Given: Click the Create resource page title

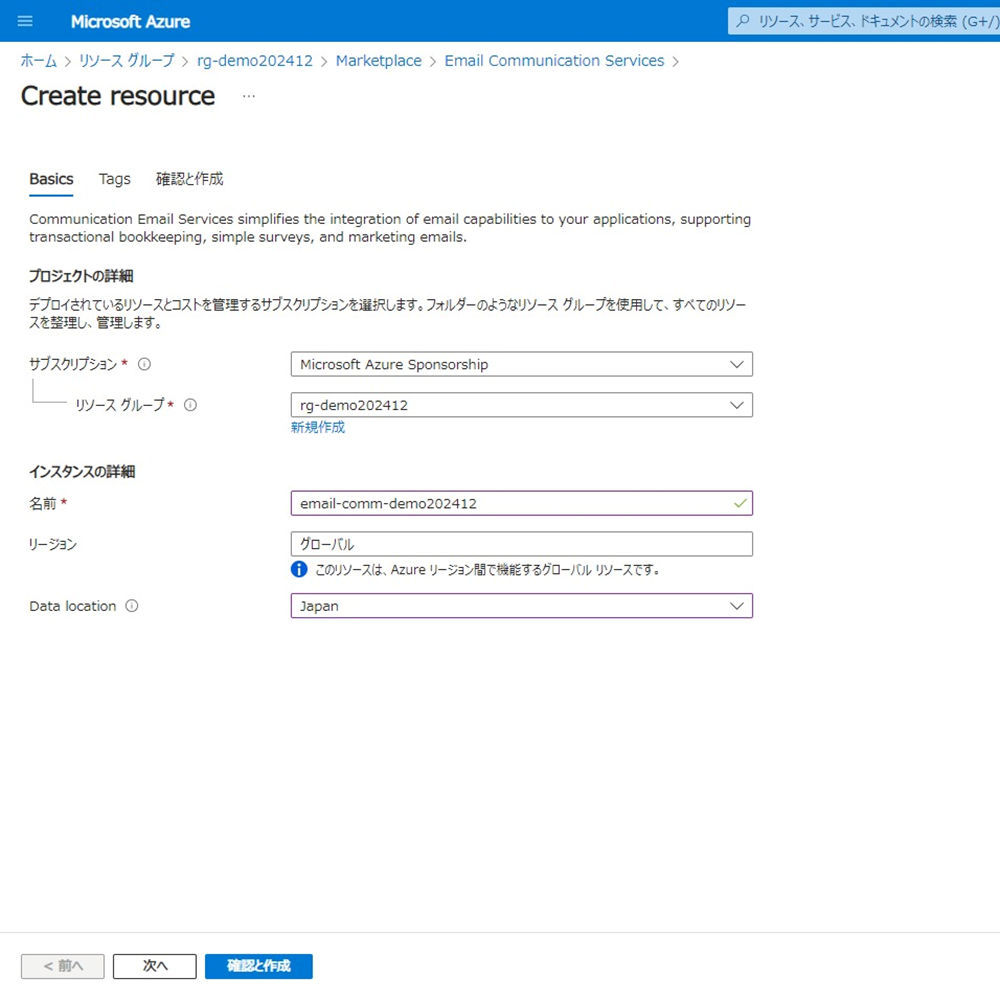Looking at the screenshot, I should click(x=118, y=96).
